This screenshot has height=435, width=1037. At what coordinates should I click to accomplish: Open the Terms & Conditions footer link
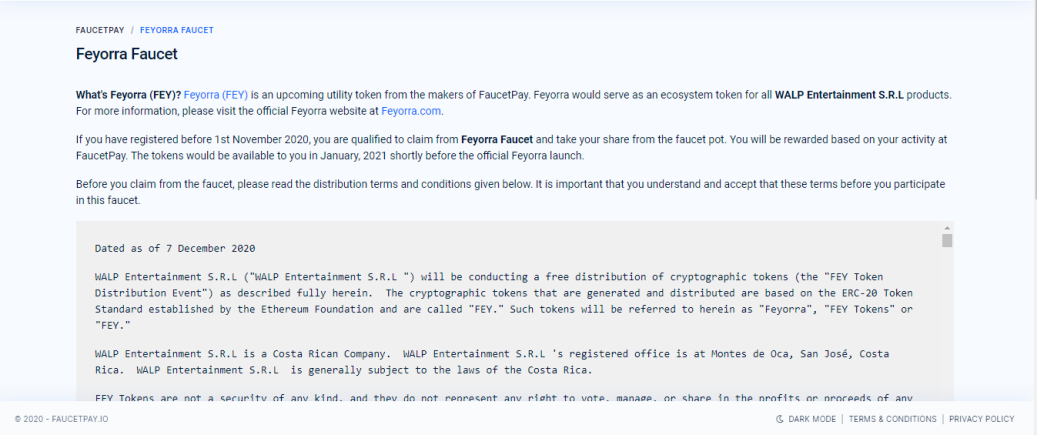[892, 419]
